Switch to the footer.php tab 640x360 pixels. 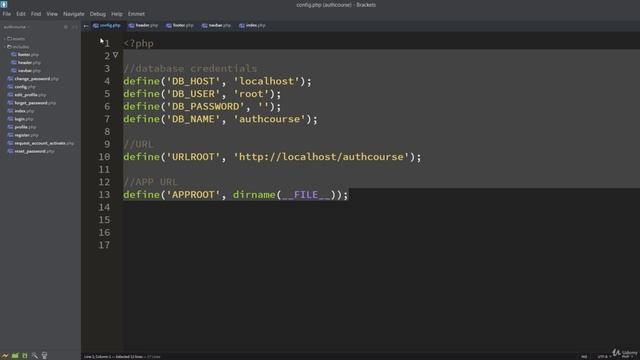pos(180,25)
